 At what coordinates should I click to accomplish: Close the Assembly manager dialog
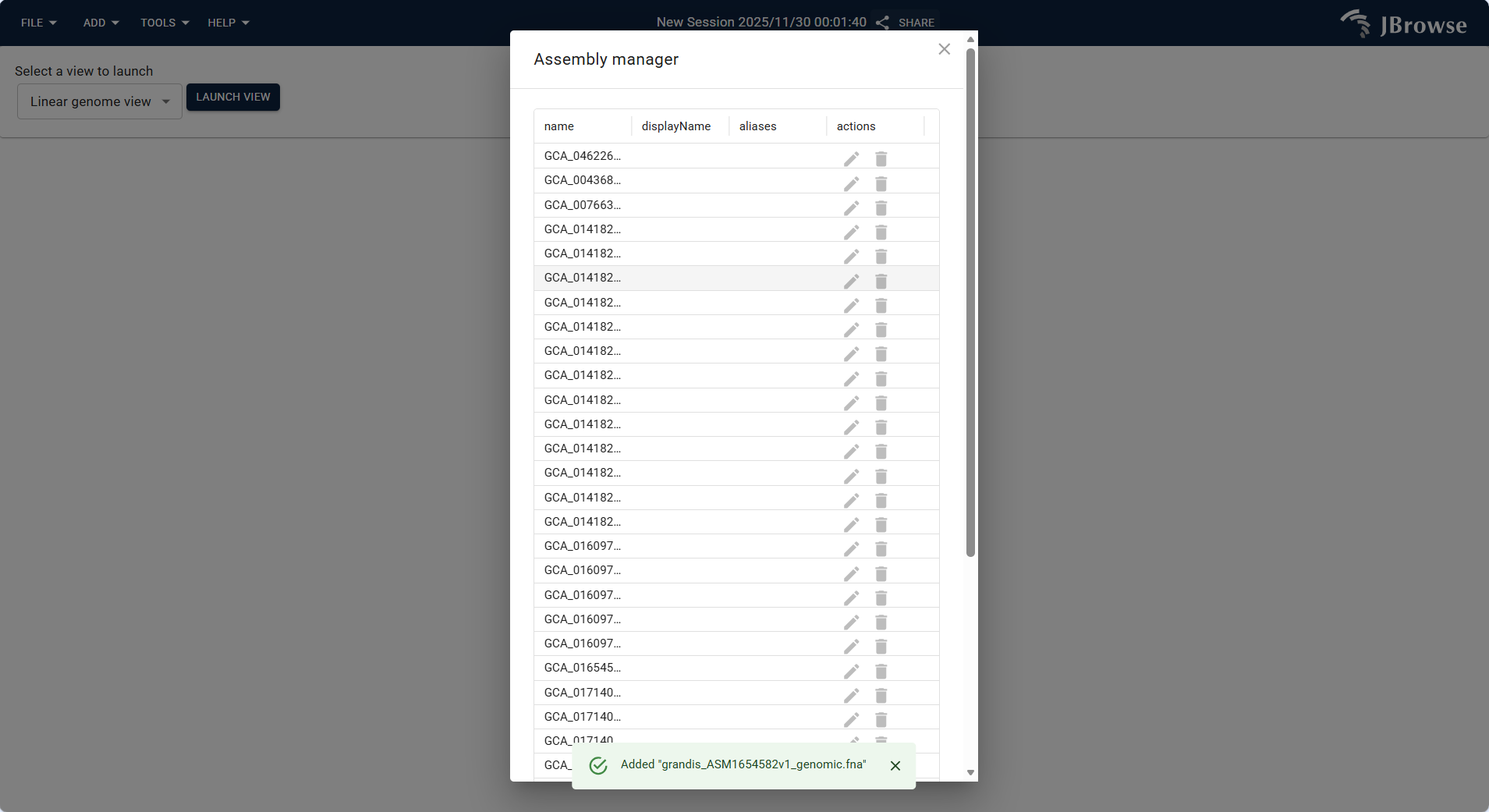pos(943,48)
